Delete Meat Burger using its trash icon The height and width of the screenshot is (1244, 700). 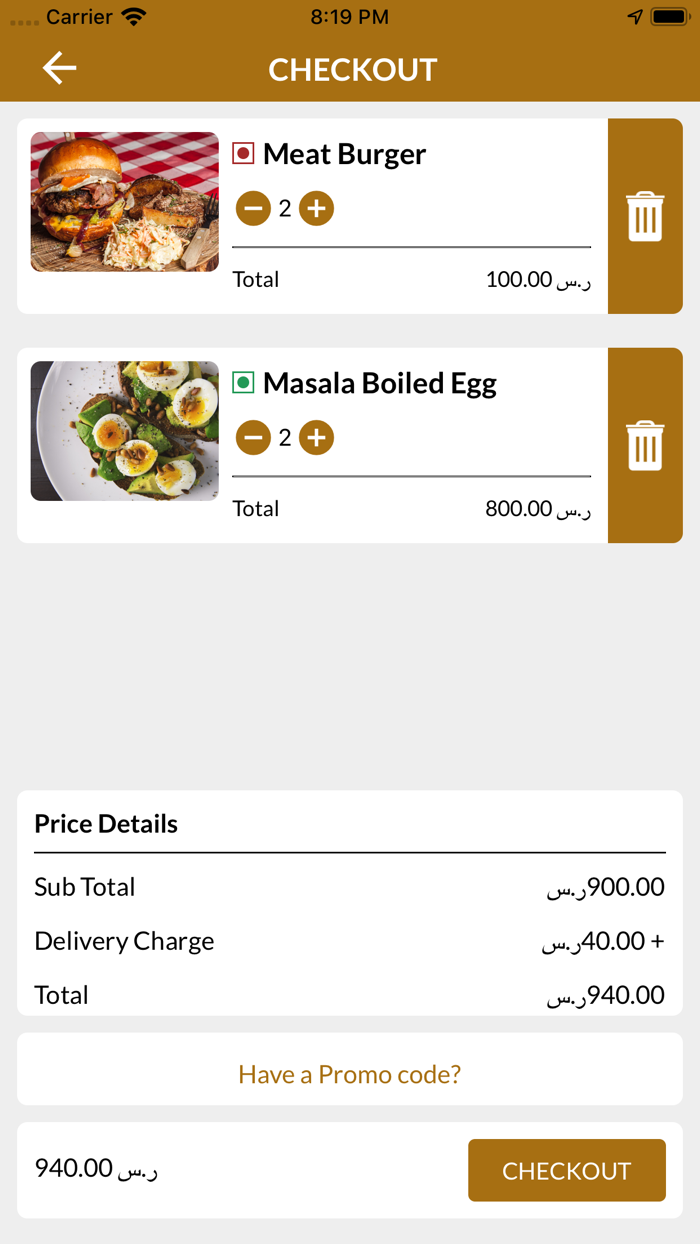point(645,216)
